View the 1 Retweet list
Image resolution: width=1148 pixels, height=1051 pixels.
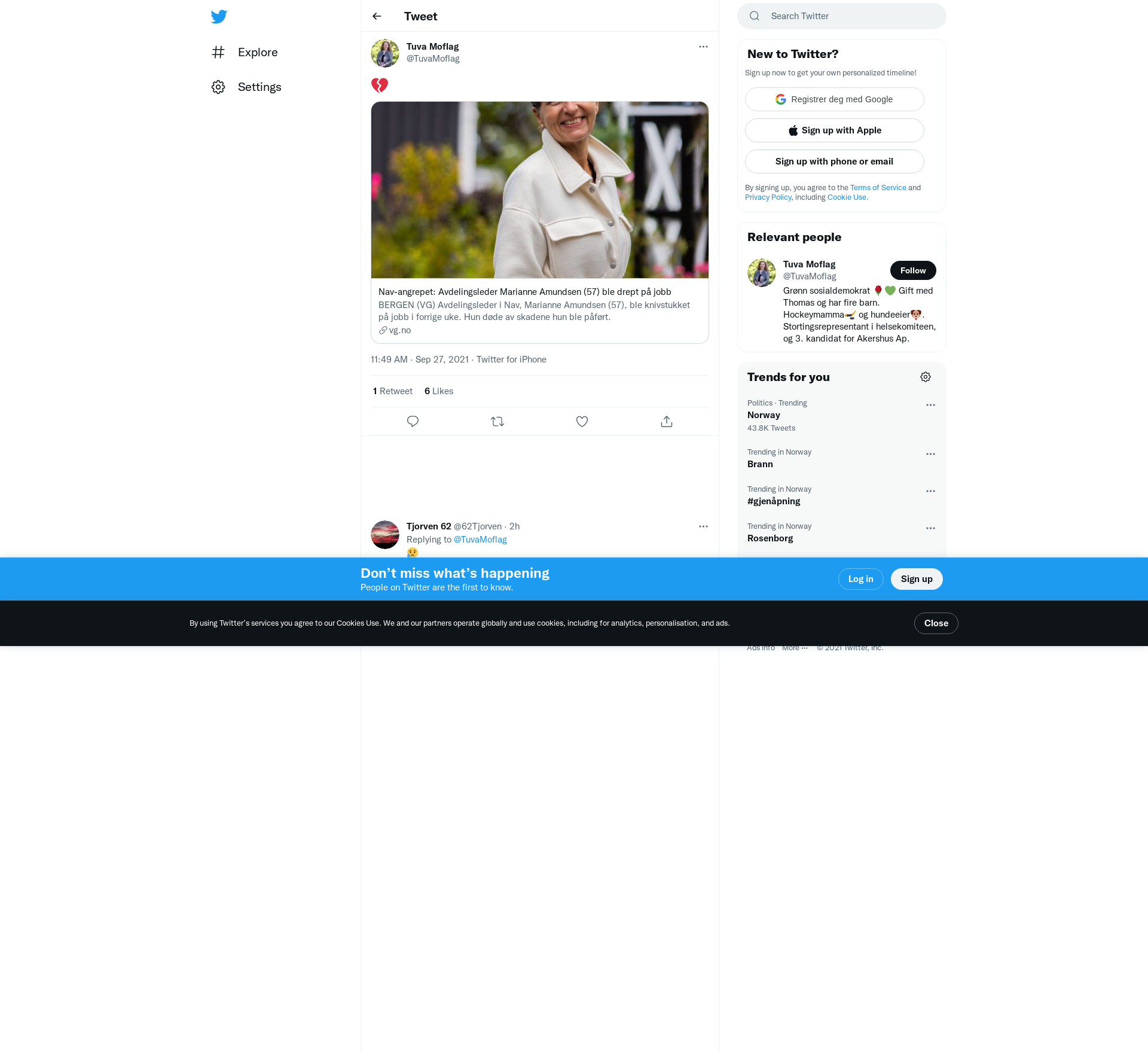click(x=393, y=391)
